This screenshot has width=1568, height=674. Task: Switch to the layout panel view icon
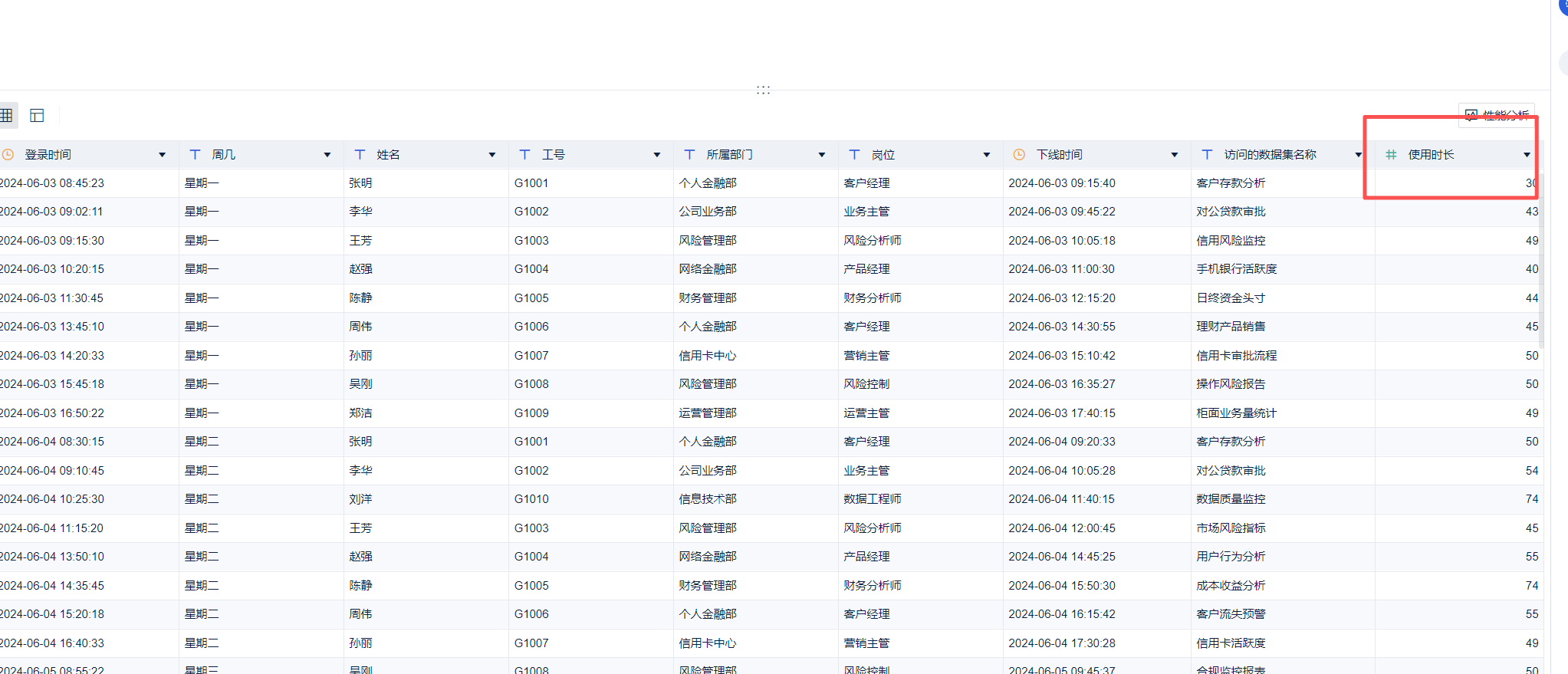(37, 116)
